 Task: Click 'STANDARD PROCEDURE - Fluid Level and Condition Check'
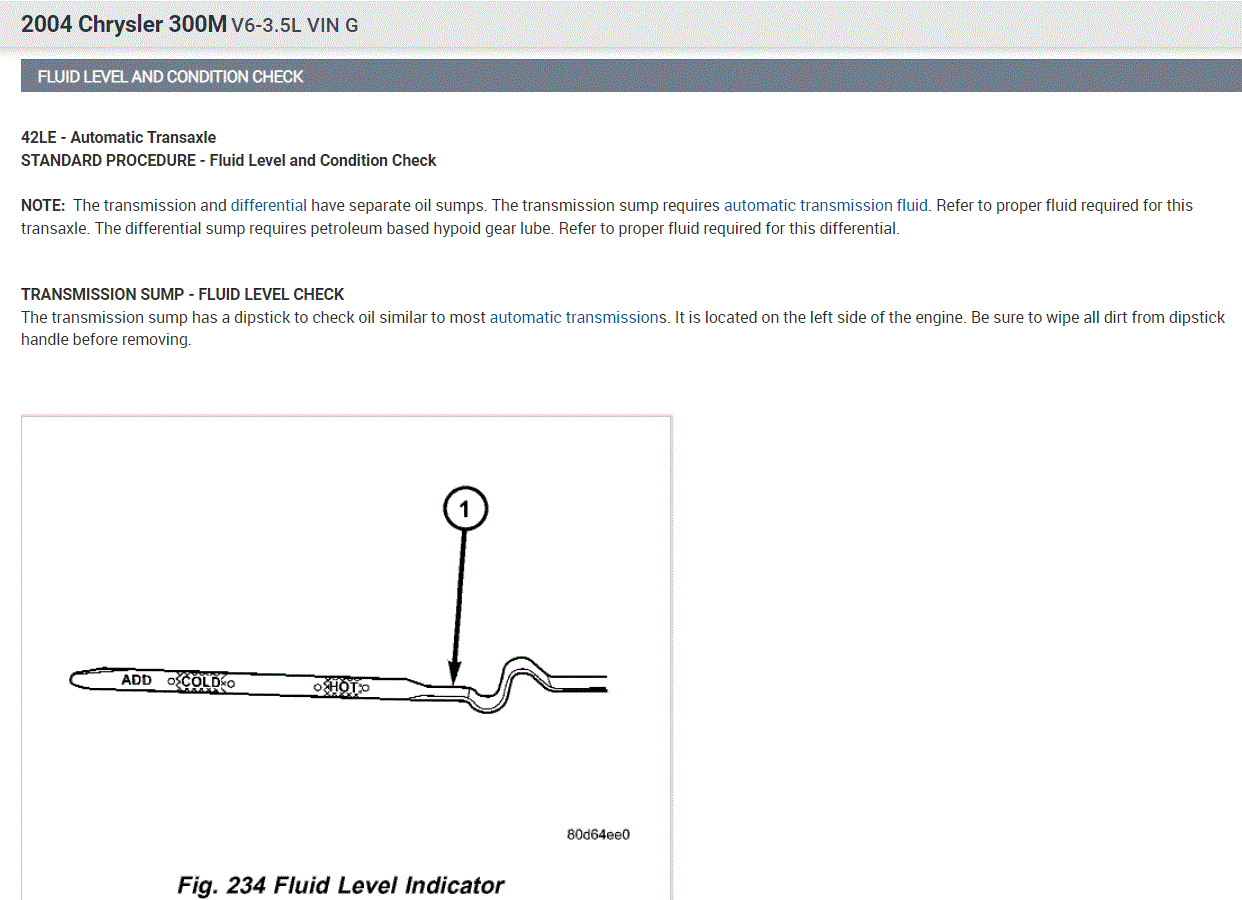pyautogui.click(x=229, y=160)
